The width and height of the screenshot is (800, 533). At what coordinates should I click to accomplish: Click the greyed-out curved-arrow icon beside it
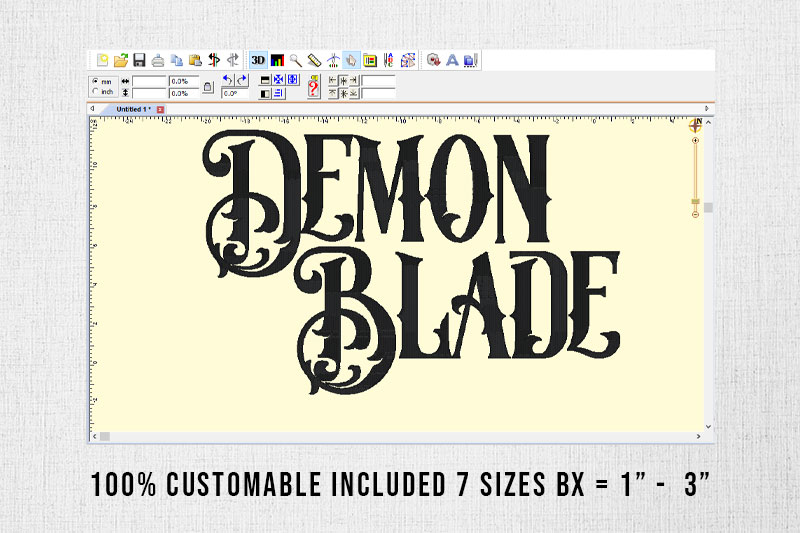pyautogui.click(x=233, y=60)
